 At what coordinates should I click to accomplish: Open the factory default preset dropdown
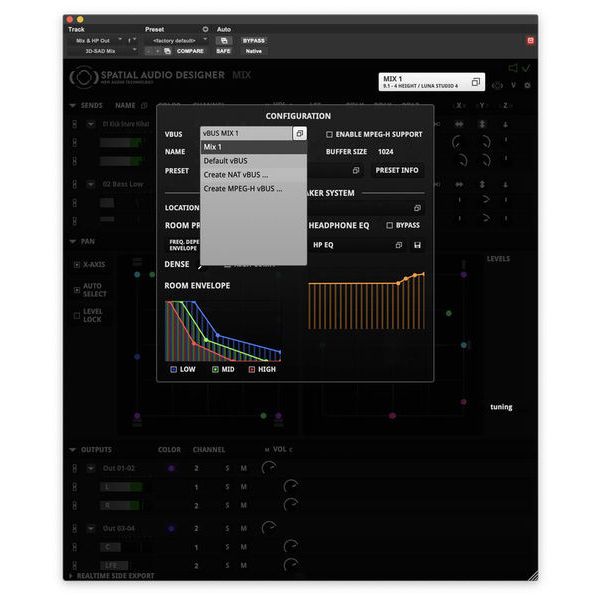(x=176, y=41)
